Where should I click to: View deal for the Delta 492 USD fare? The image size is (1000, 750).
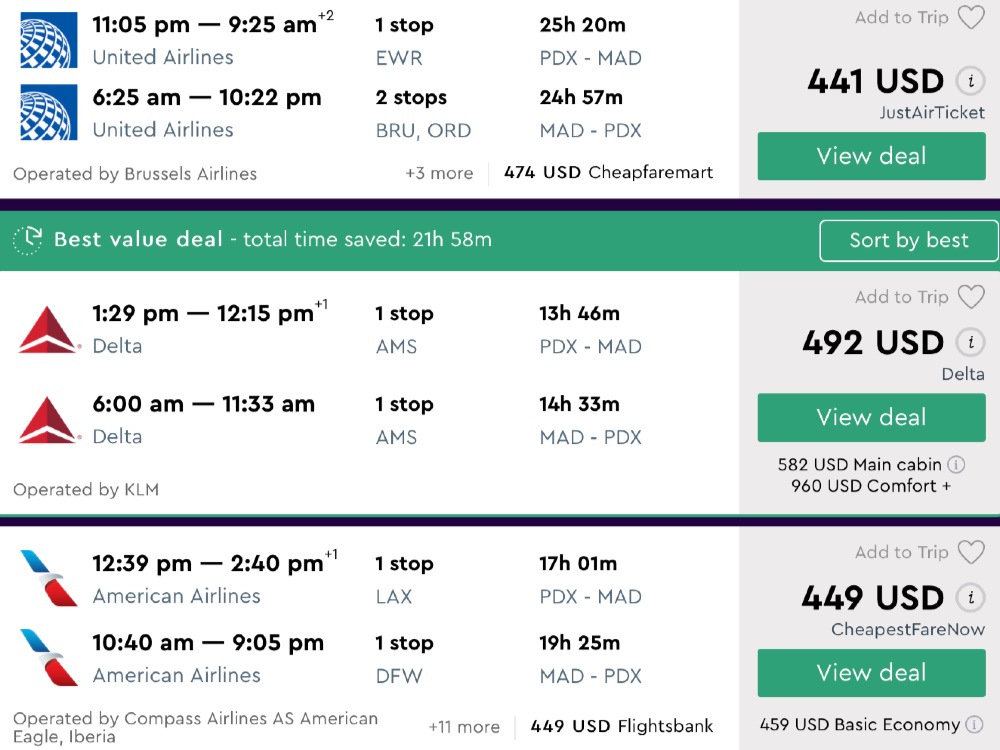(x=871, y=417)
